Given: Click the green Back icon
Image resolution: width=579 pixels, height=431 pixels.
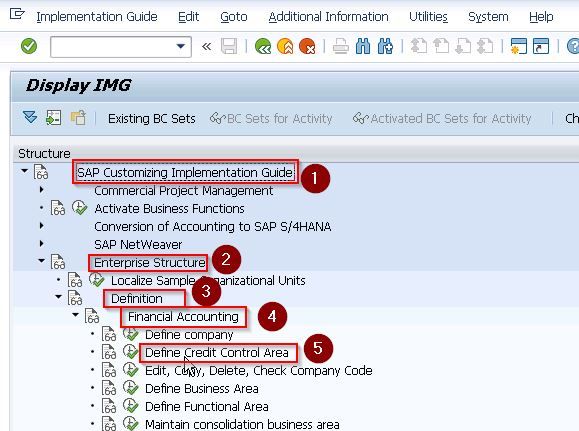Looking at the screenshot, I should coord(263,47).
